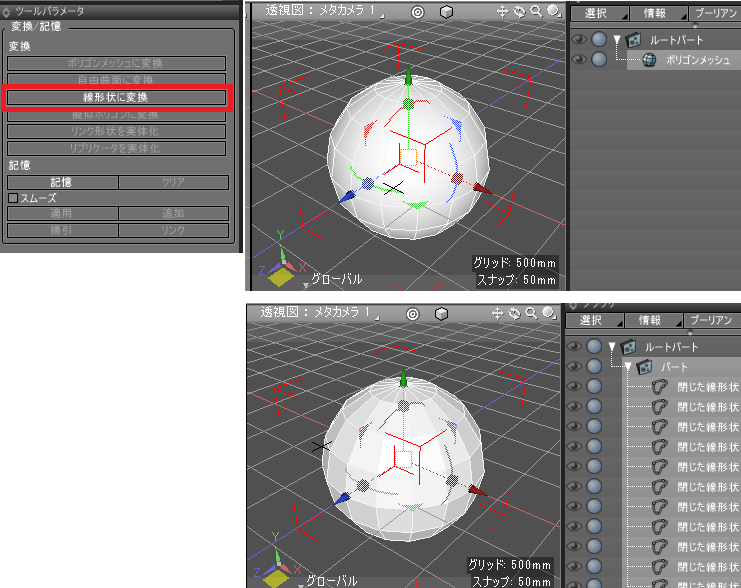
Task: Click the 記憶 button
Action: click(x=62, y=182)
